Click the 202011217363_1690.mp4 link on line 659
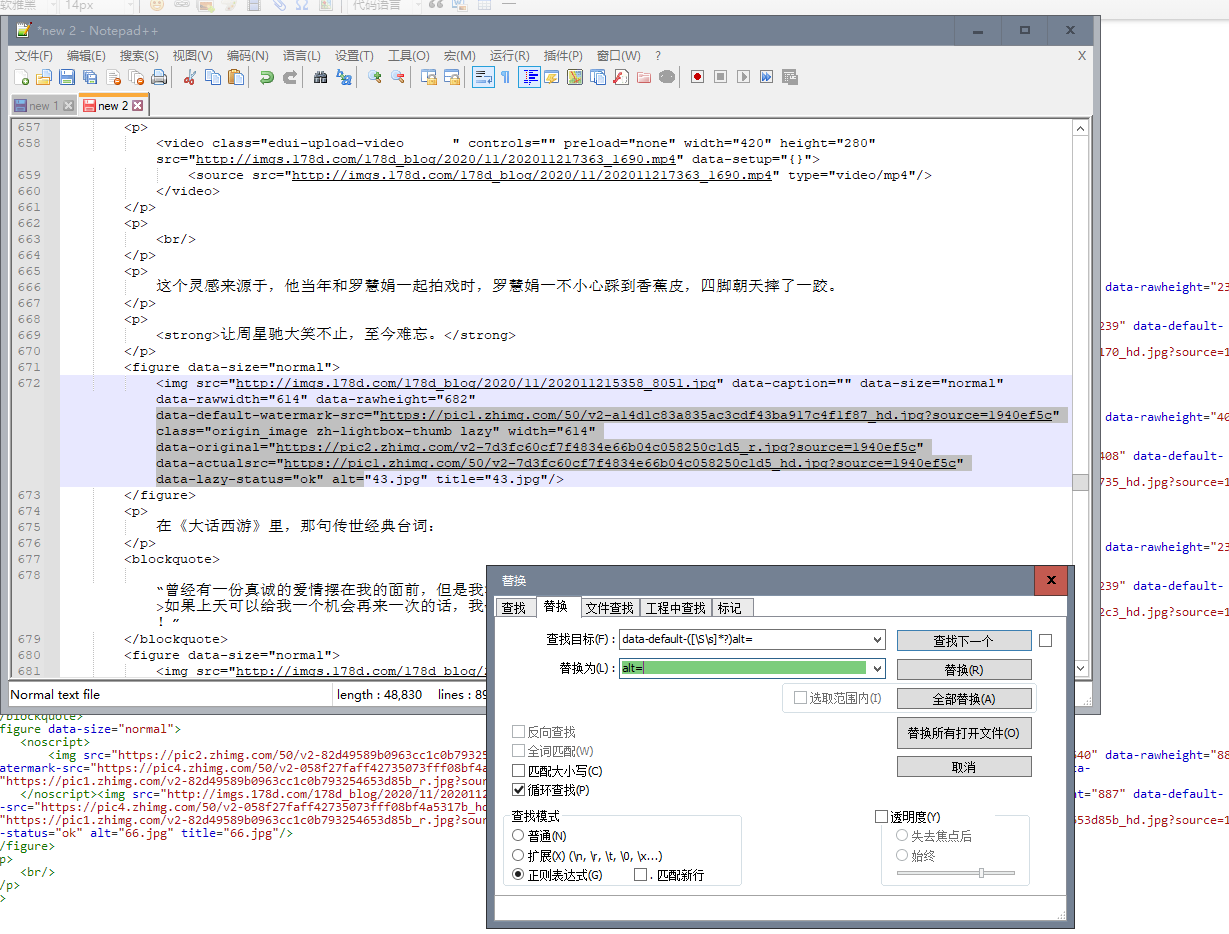 coord(531,175)
